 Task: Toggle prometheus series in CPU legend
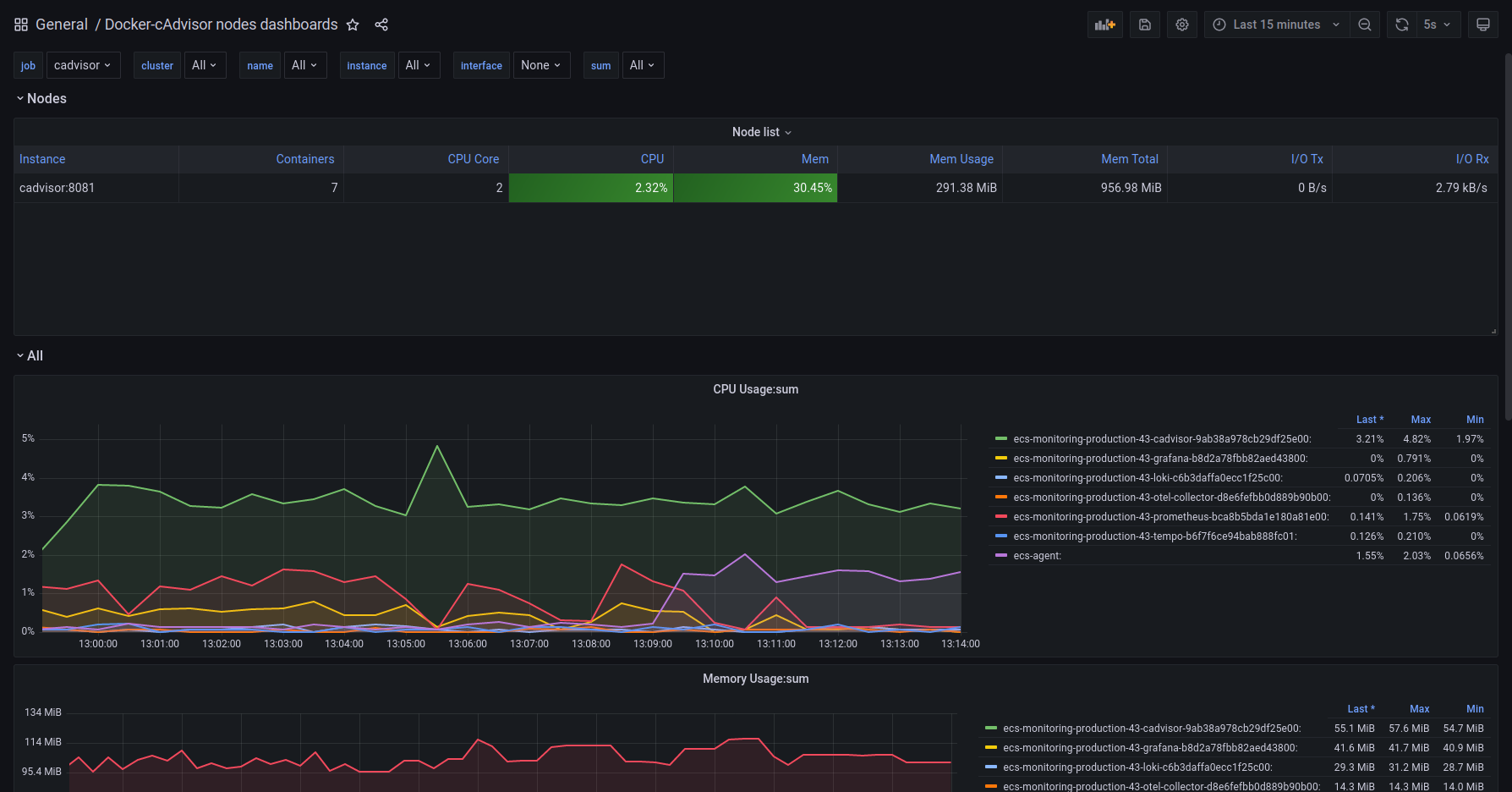[x=1170, y=517]
